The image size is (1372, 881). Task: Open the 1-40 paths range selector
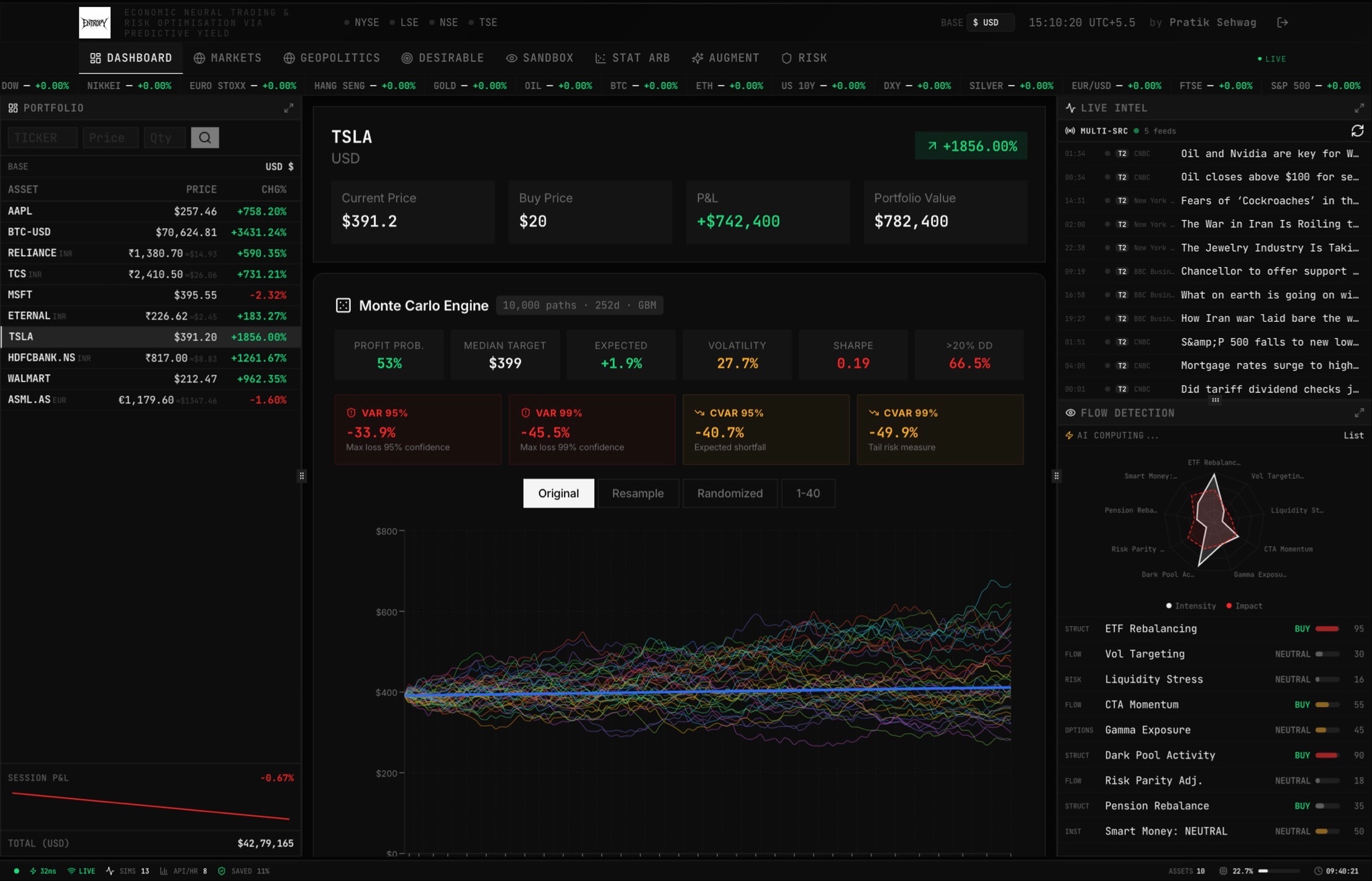pyautogui.click(x=807, y=493)
